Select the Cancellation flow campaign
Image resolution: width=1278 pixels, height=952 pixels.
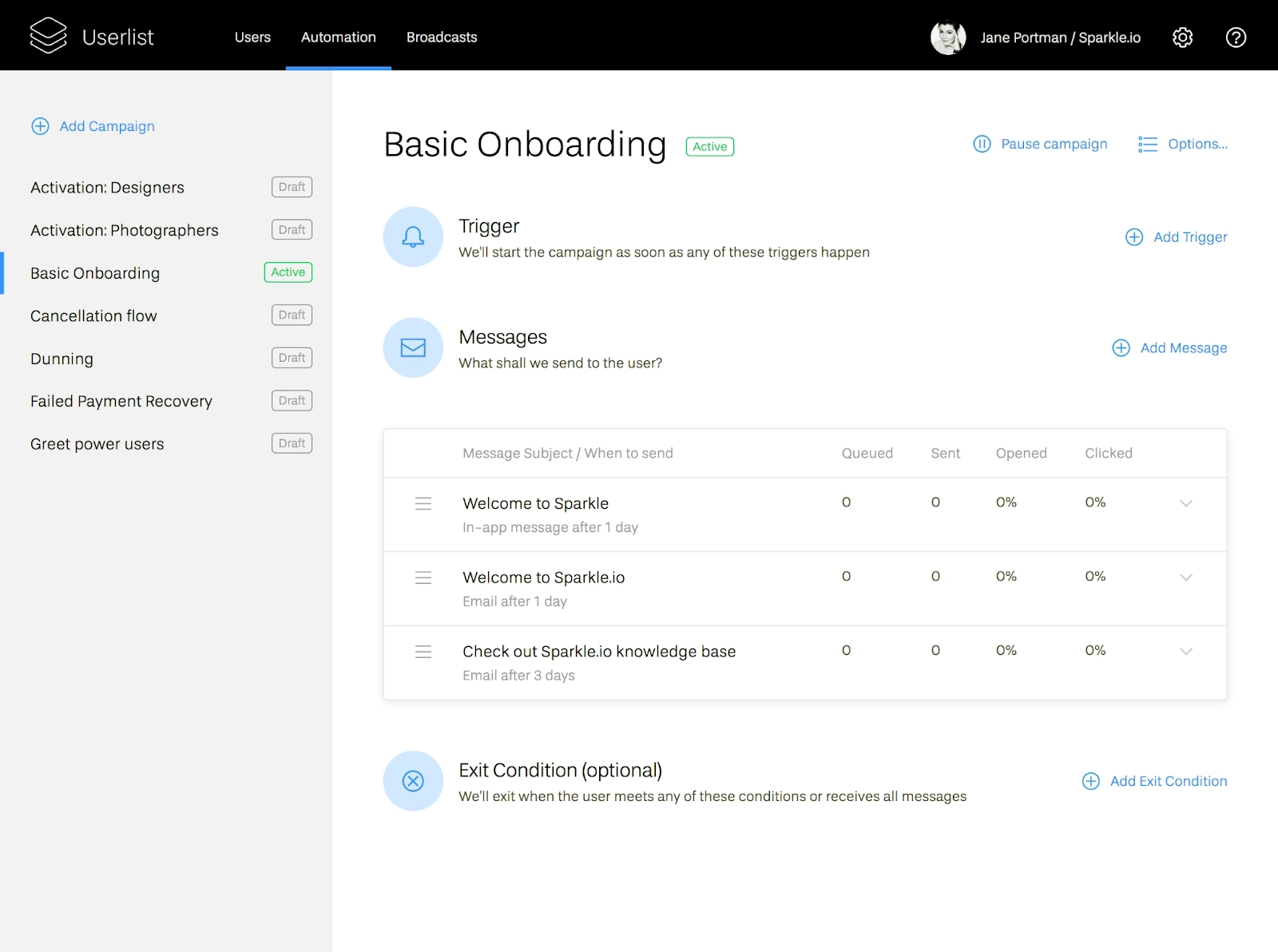tap(93, 315)
